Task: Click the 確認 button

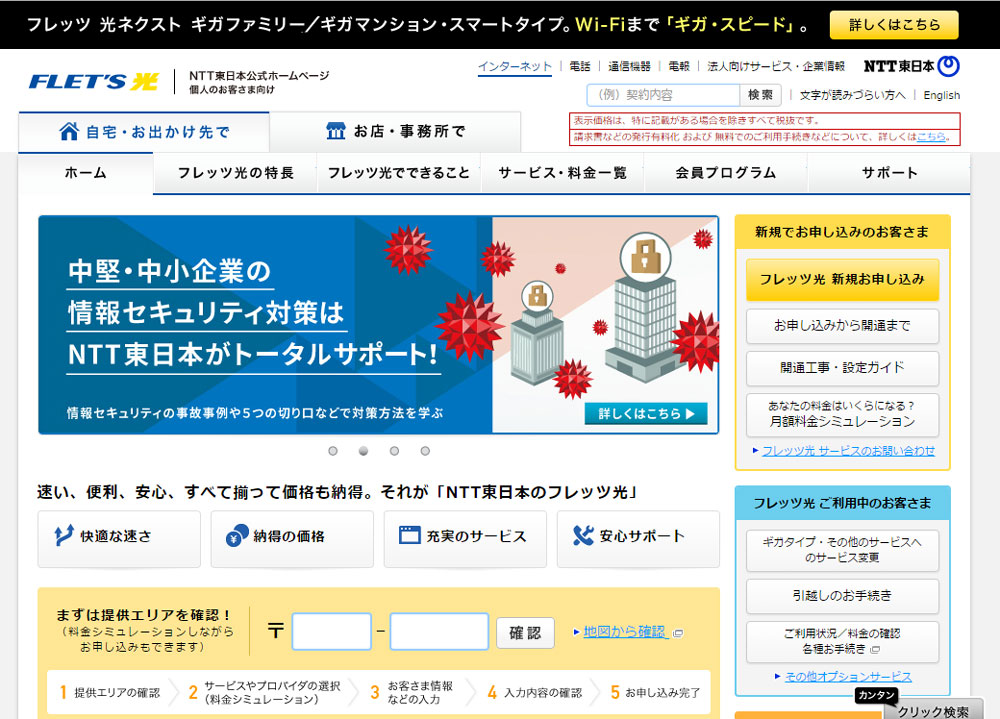Action: pyautogui.click(x=525, y=633)
